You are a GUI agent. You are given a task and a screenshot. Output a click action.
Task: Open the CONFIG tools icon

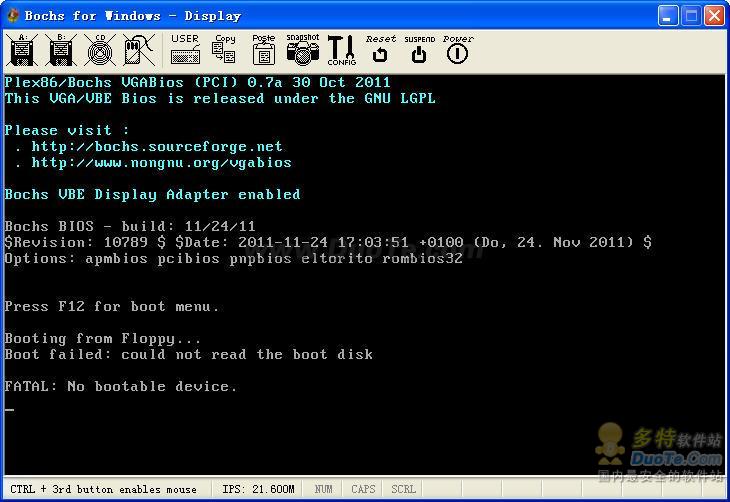(342, 50)
